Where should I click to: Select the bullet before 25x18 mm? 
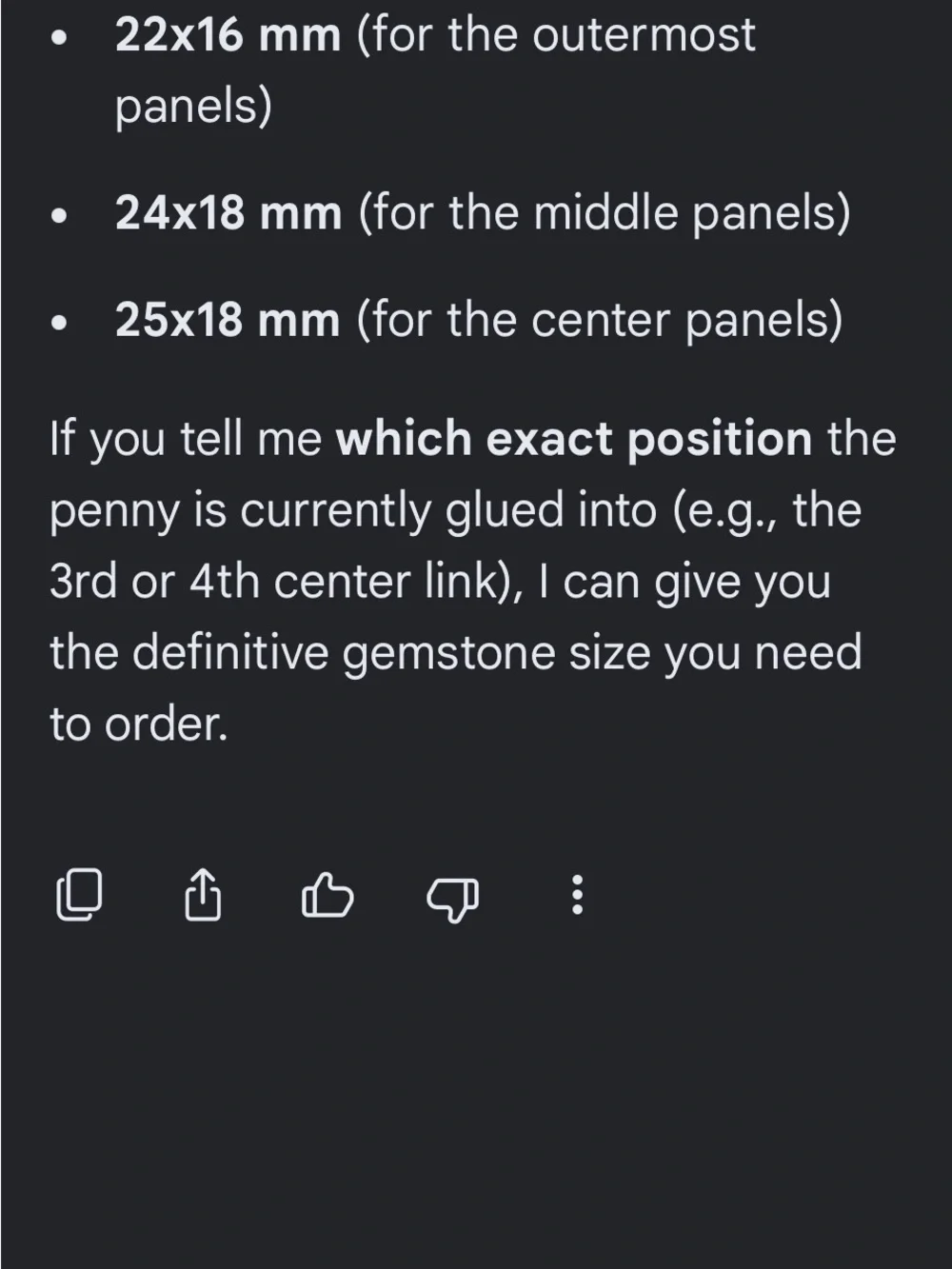click(x=60, y=324)
